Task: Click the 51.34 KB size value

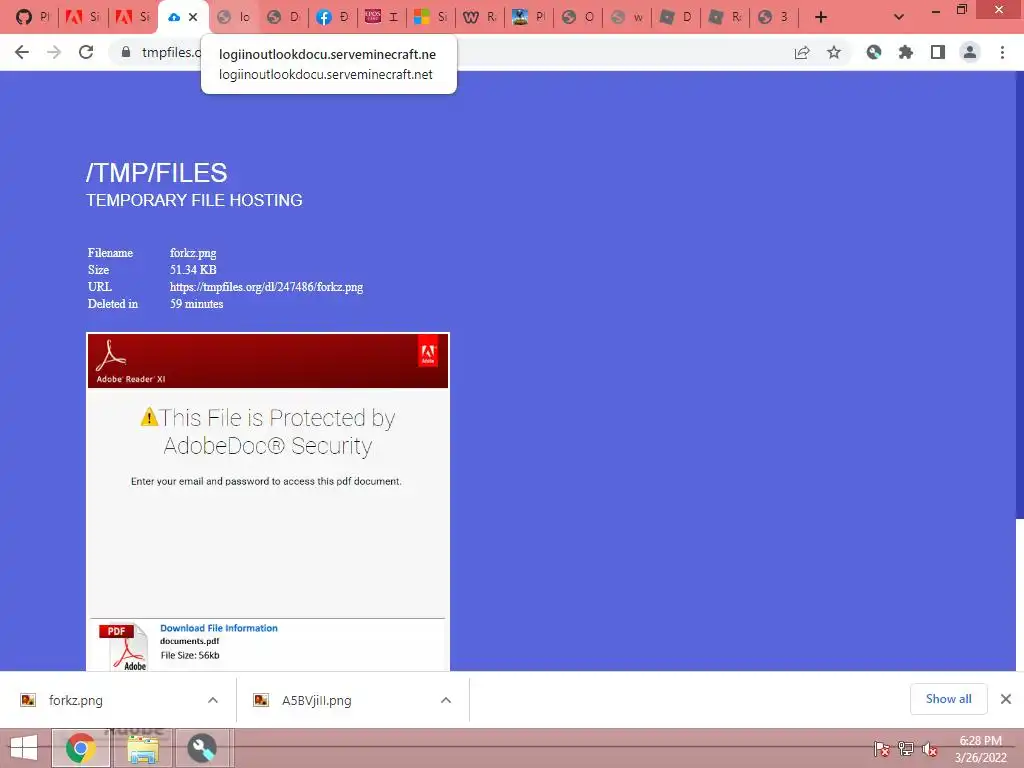Action: pyautogui.click(x=193, y=270)
